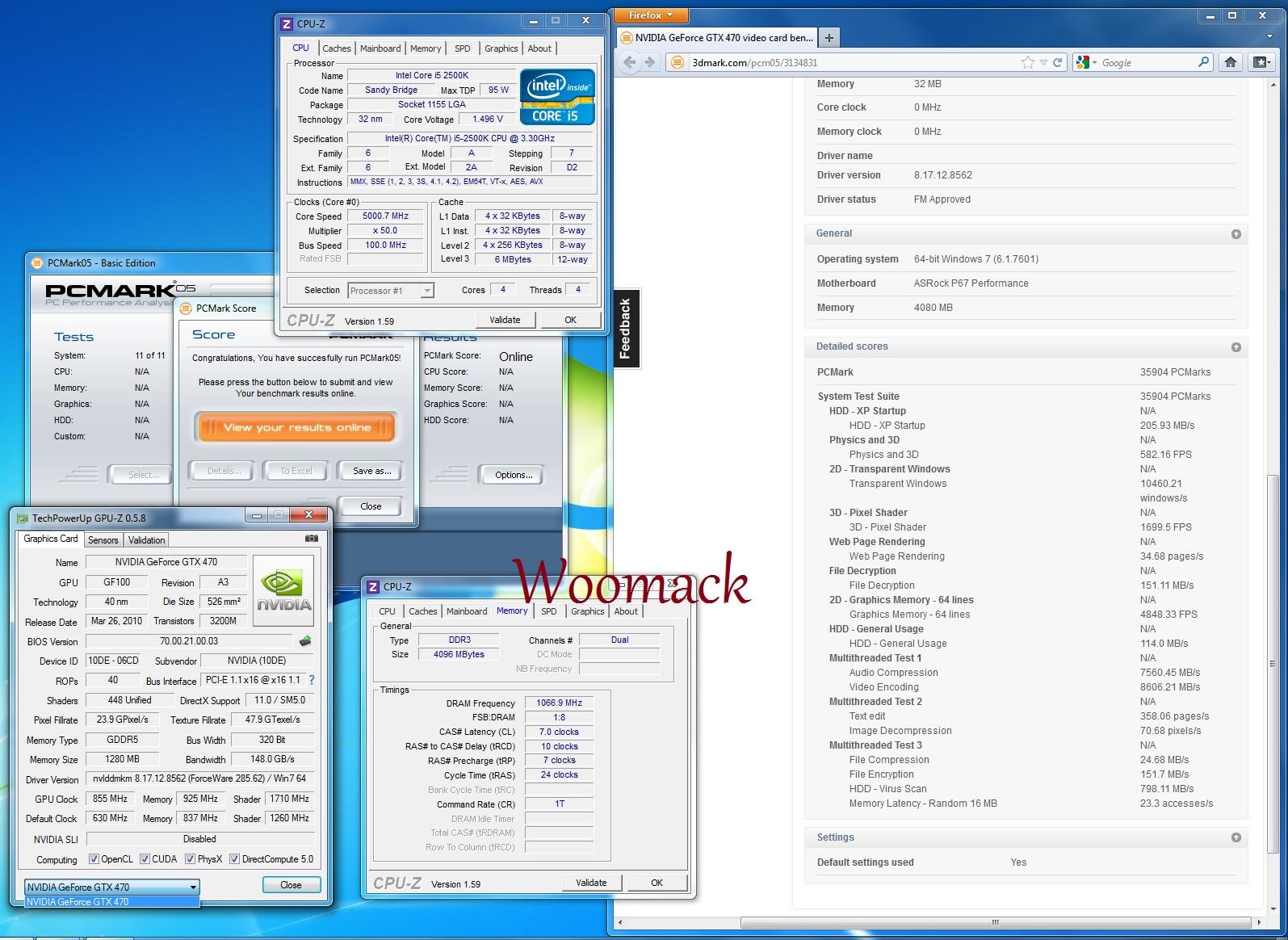Viewport: 1288px width, 940px height.
Task: Open a new Firefox tab with plus icon
Action: [829, 37]
